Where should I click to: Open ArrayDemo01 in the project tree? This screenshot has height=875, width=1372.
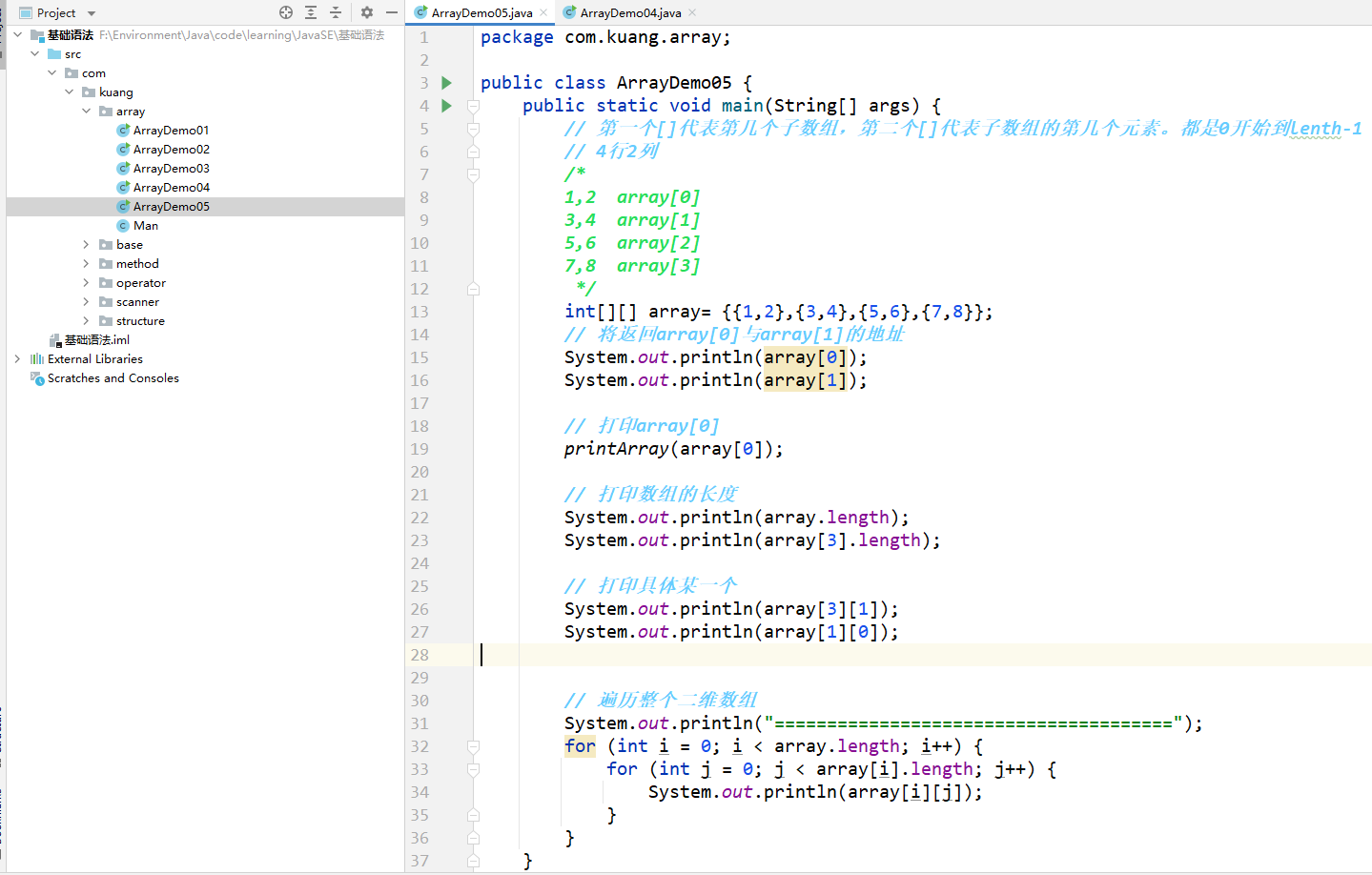171,131
